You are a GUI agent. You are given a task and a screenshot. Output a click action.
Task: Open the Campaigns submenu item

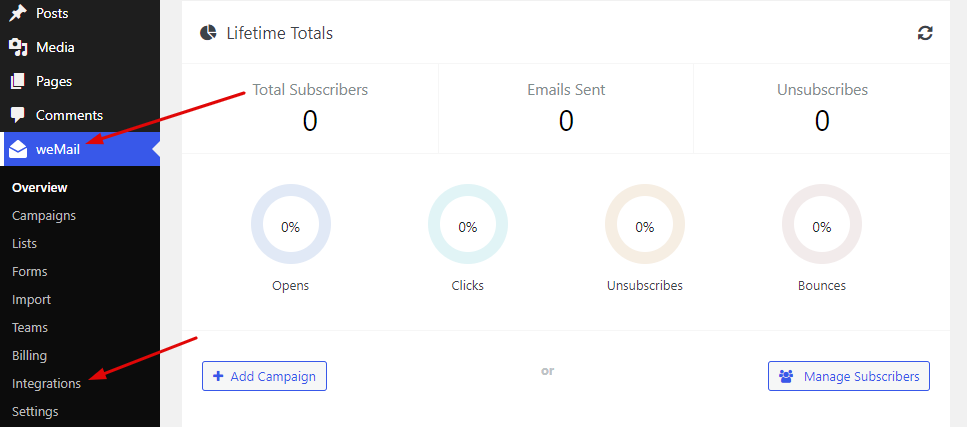44,215
